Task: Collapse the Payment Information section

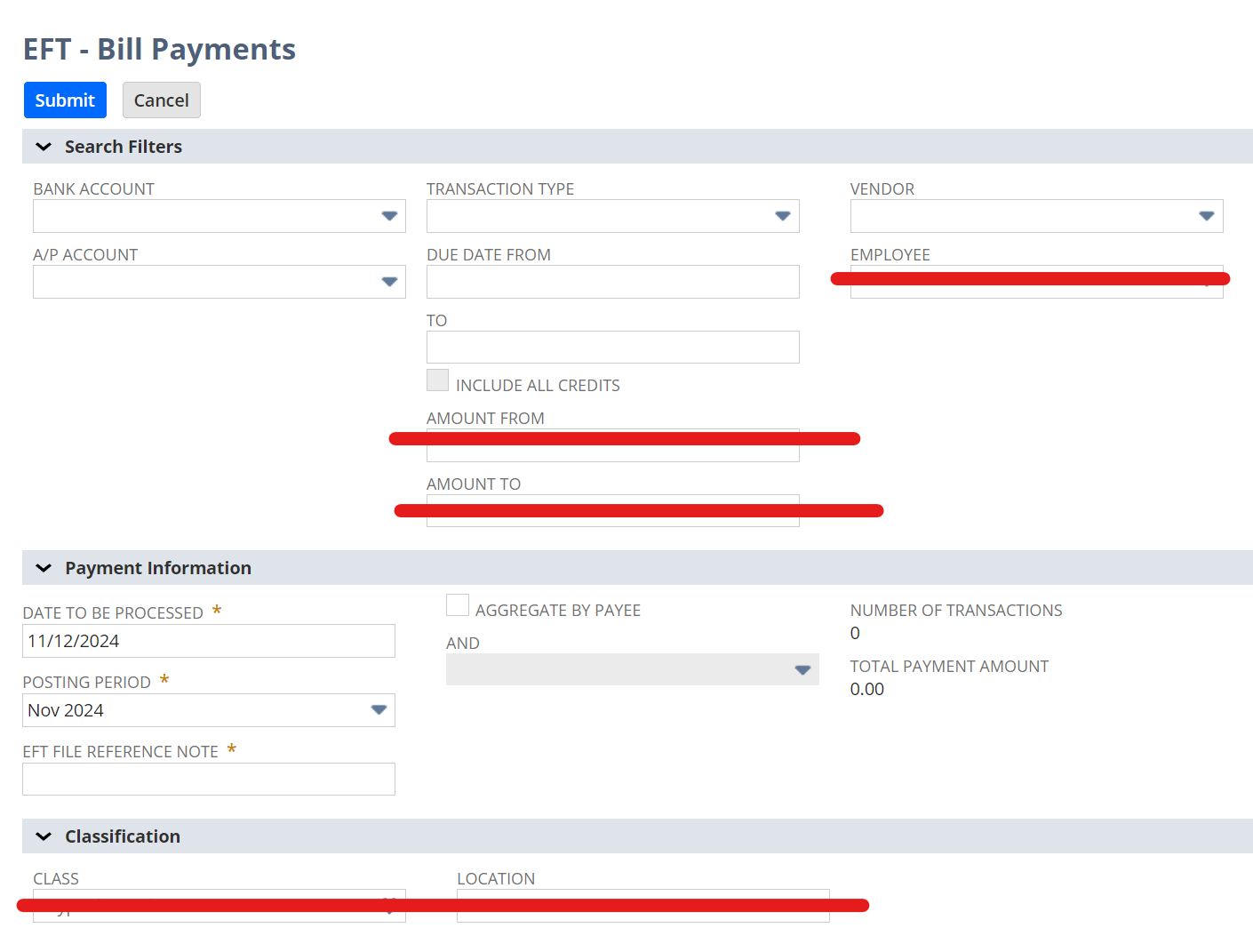Action: (44, 567)
